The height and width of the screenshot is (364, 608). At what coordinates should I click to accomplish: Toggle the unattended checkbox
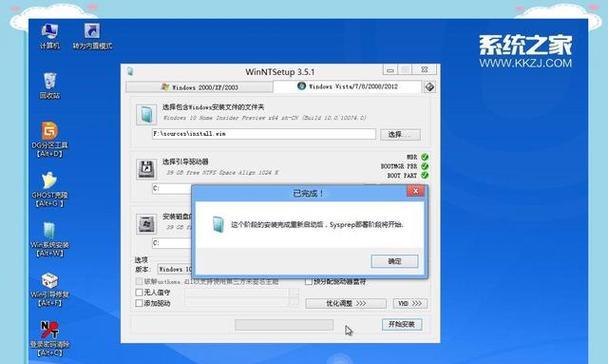pyautogui.click(x=139, y=292)
